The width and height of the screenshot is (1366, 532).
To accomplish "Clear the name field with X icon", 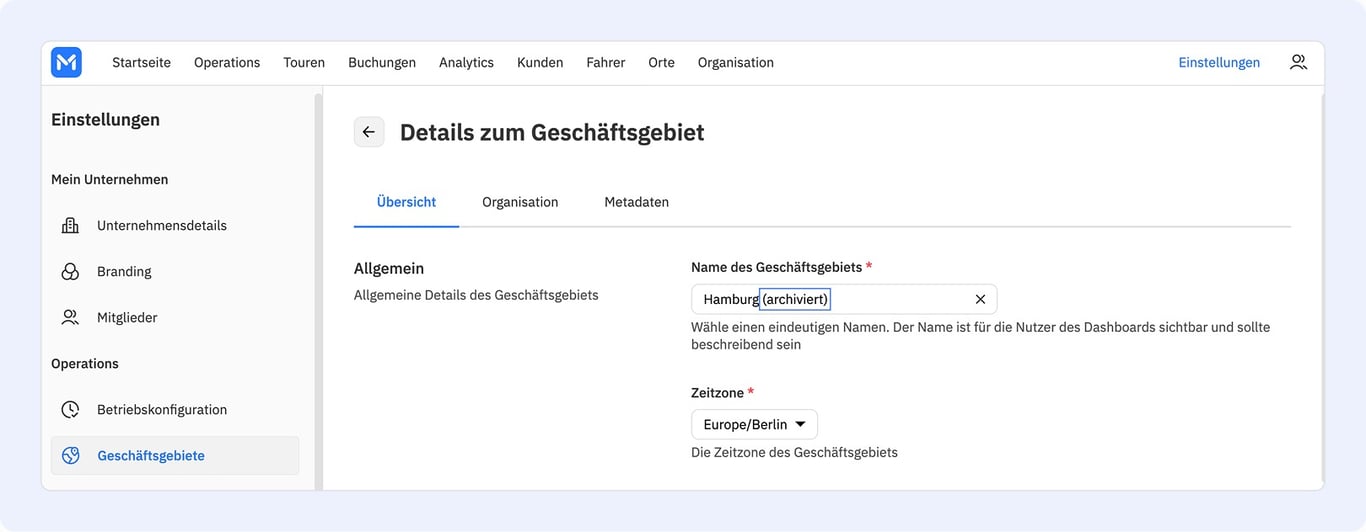I will point(980,299).
